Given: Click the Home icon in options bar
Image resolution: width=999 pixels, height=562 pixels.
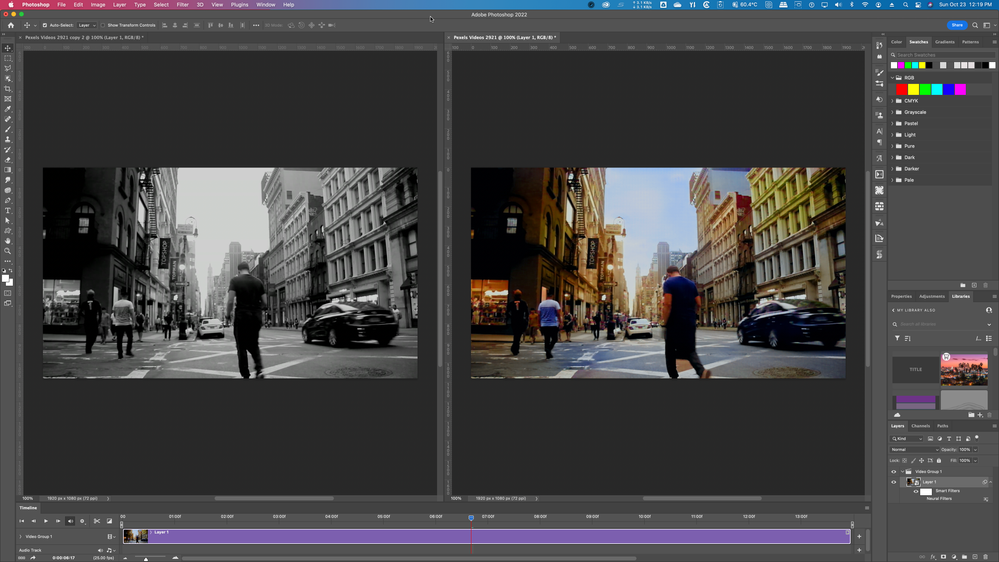Looking at the screenshot, I should tap(11, 25).
